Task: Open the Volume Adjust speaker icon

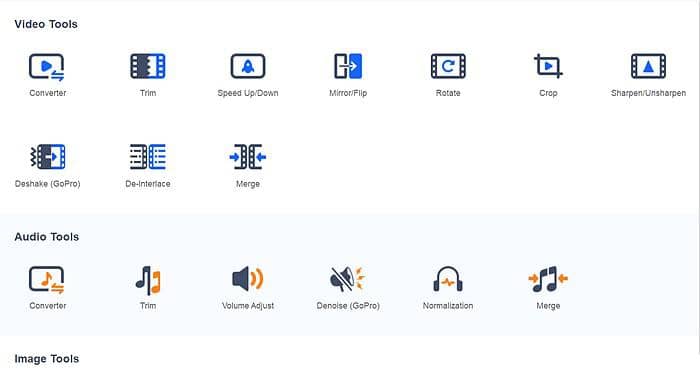Action: pos(248,279)
